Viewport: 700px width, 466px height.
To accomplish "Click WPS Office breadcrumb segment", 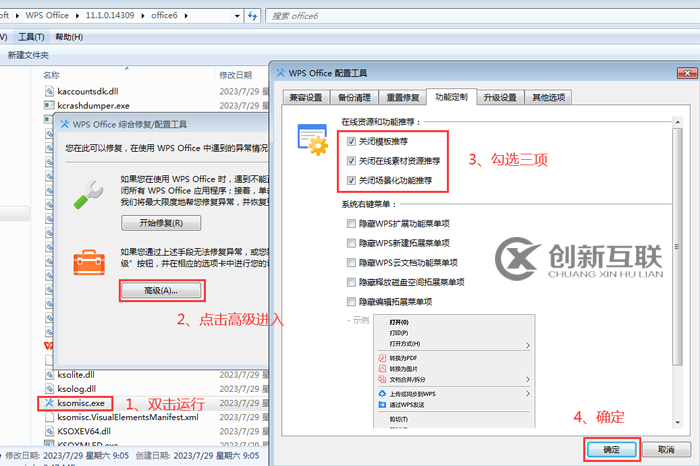I will (47, 16).
